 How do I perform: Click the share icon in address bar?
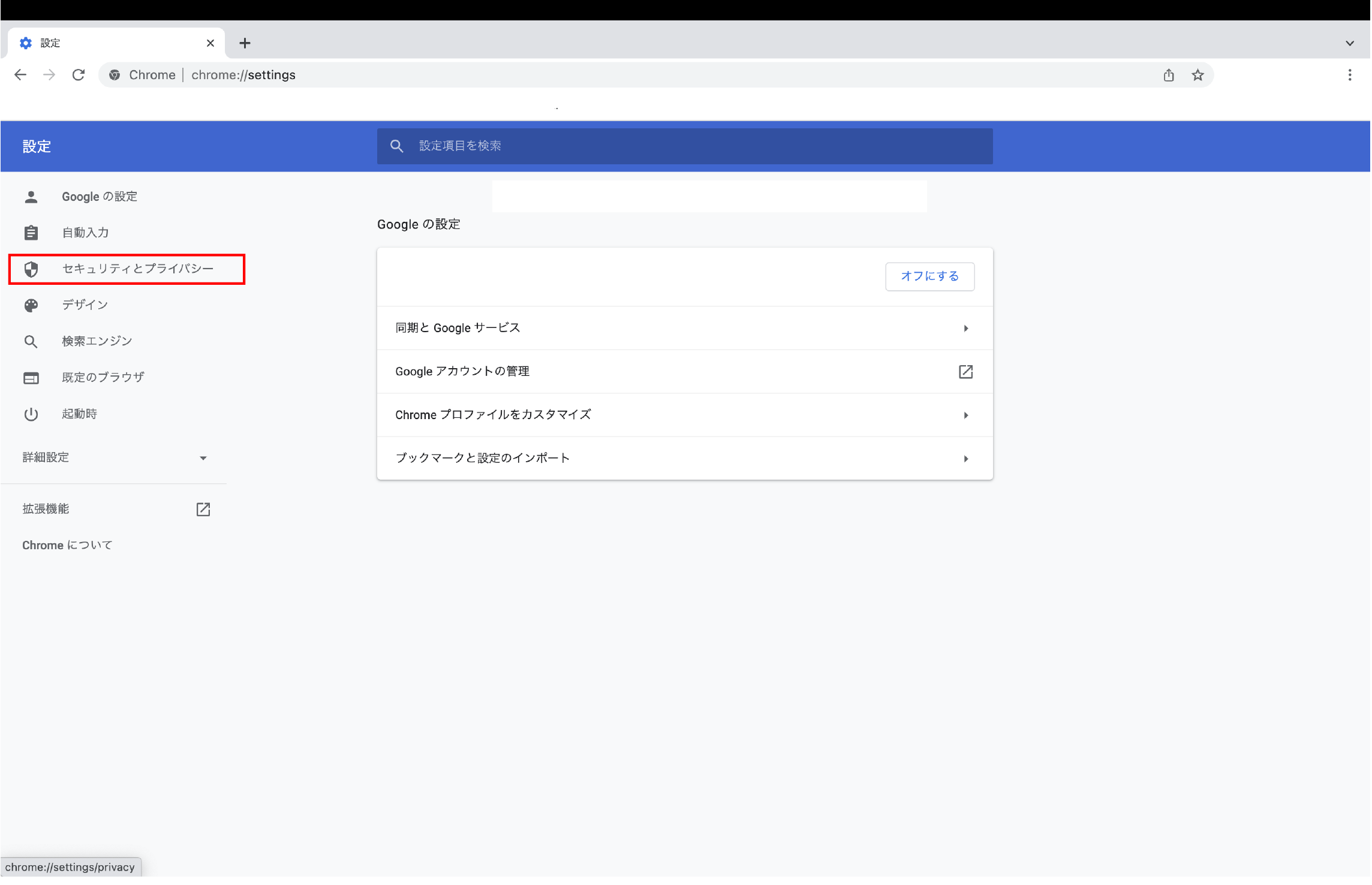(x=1169, y=75)
